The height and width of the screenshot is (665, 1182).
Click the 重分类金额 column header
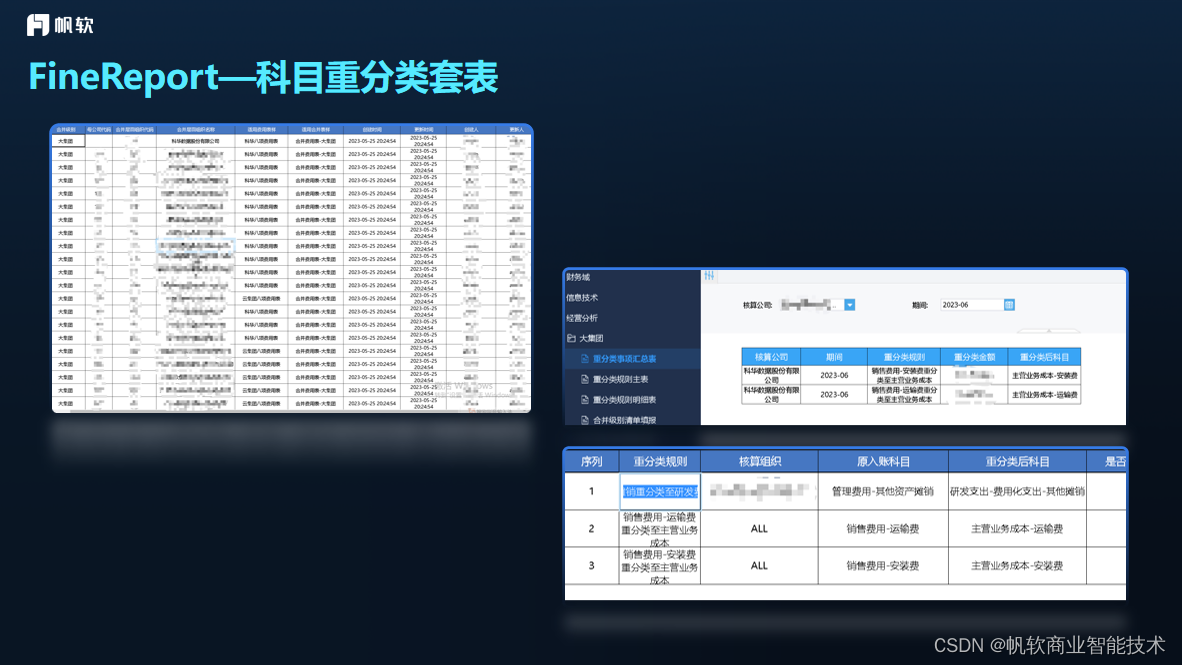click(974, 357)
